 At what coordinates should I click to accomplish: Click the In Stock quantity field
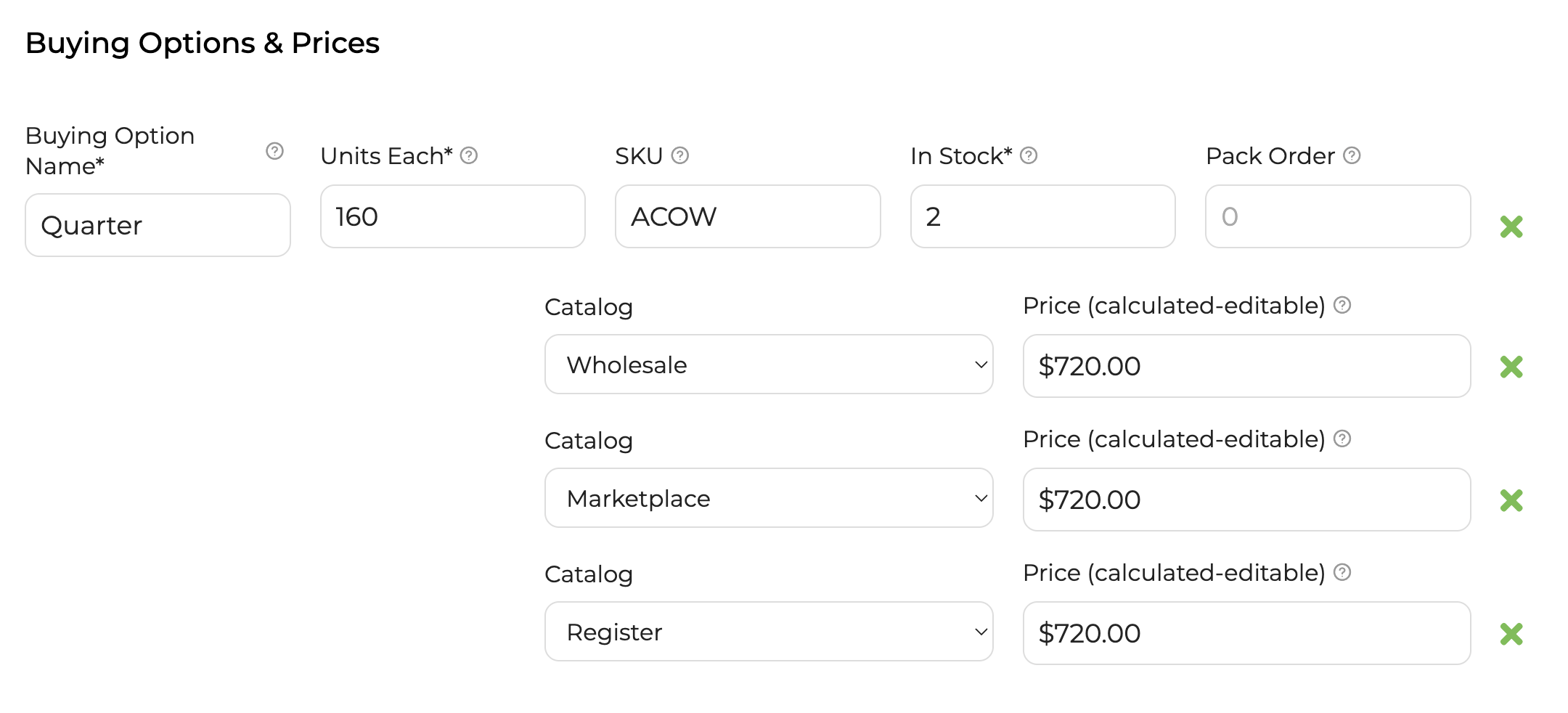tap(1042, 216)
